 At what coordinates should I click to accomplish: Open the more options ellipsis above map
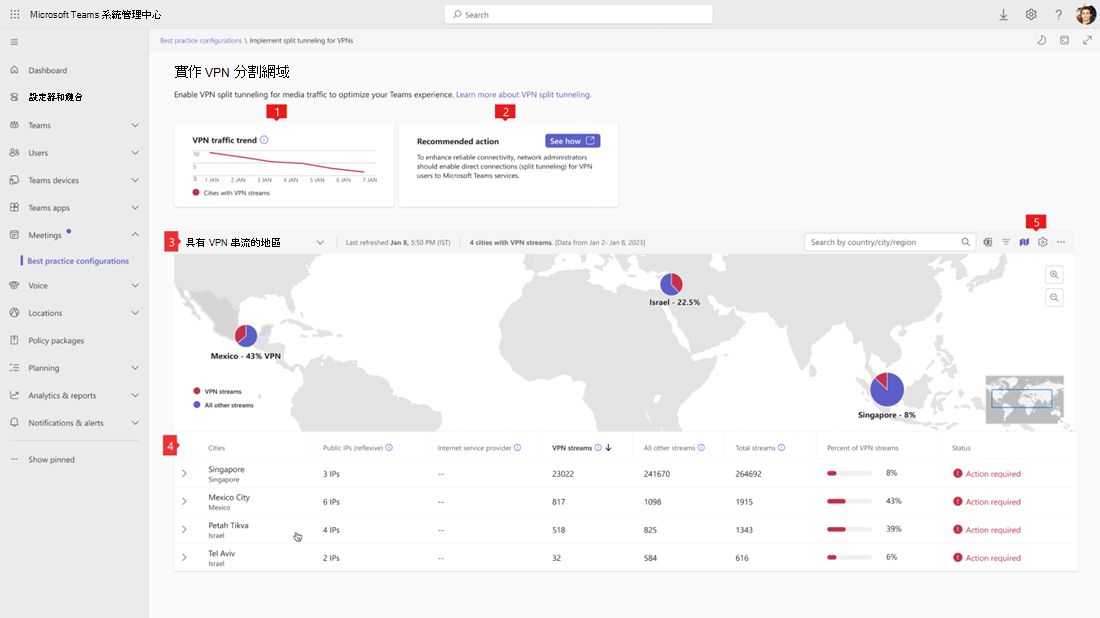tap(1061, 242)
